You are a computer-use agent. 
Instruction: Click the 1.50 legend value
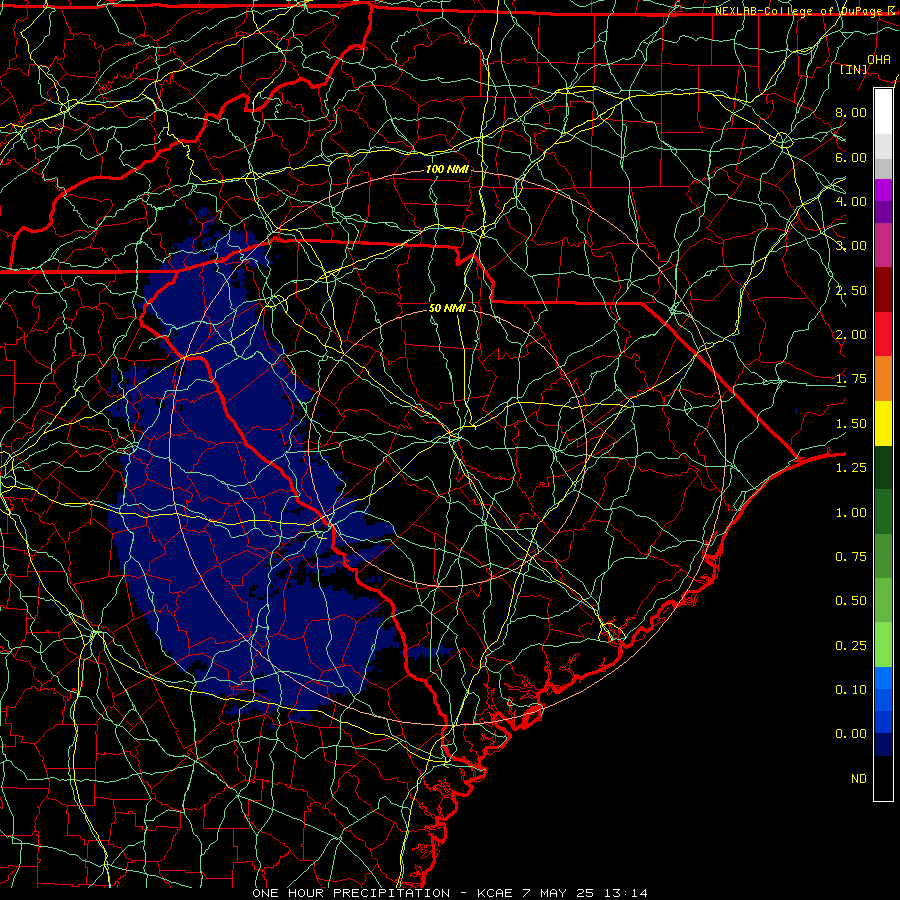pos(851,424)
